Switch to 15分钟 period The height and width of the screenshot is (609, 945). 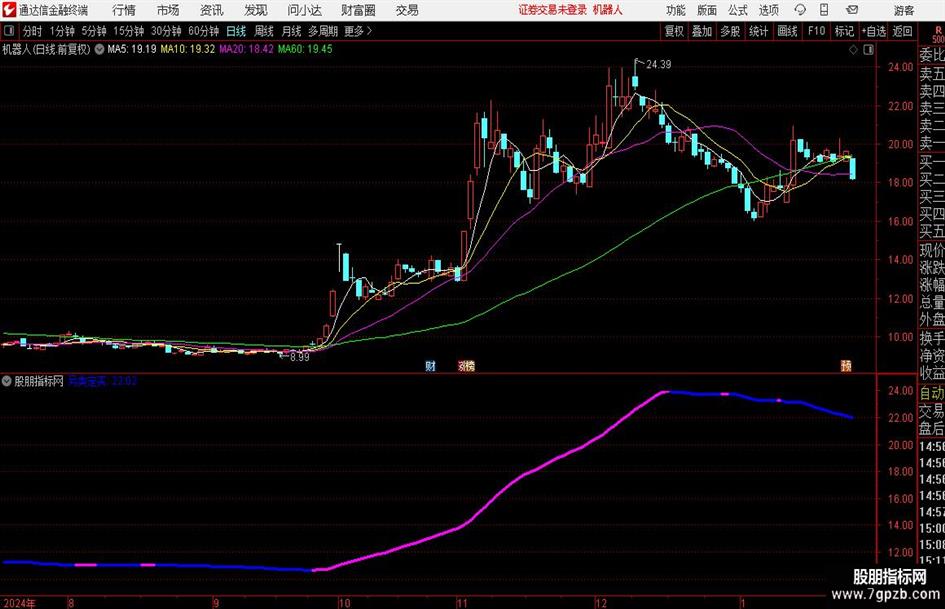coord(128,31)
